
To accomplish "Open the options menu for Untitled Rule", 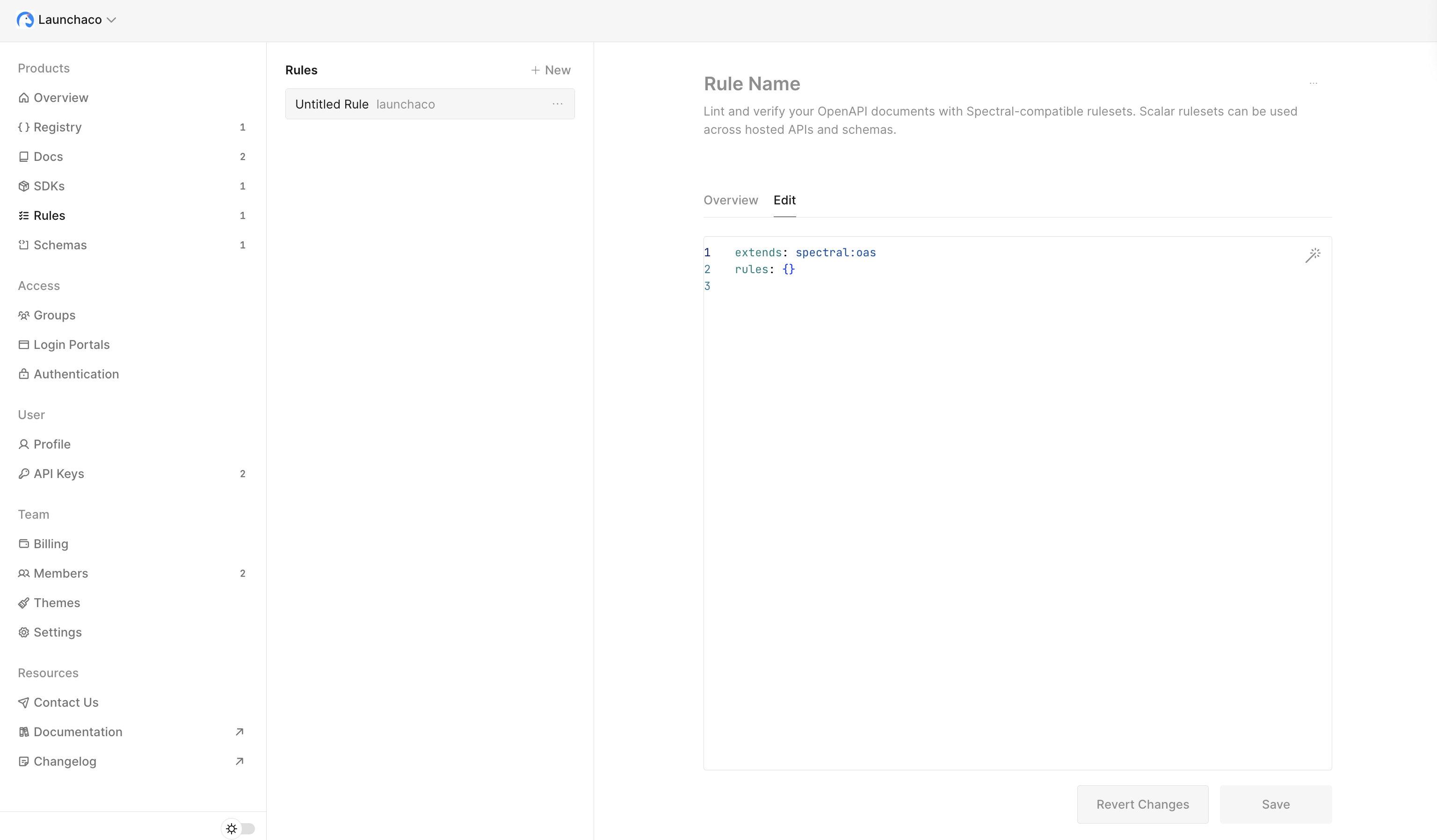I will click(x=558, y=104).
